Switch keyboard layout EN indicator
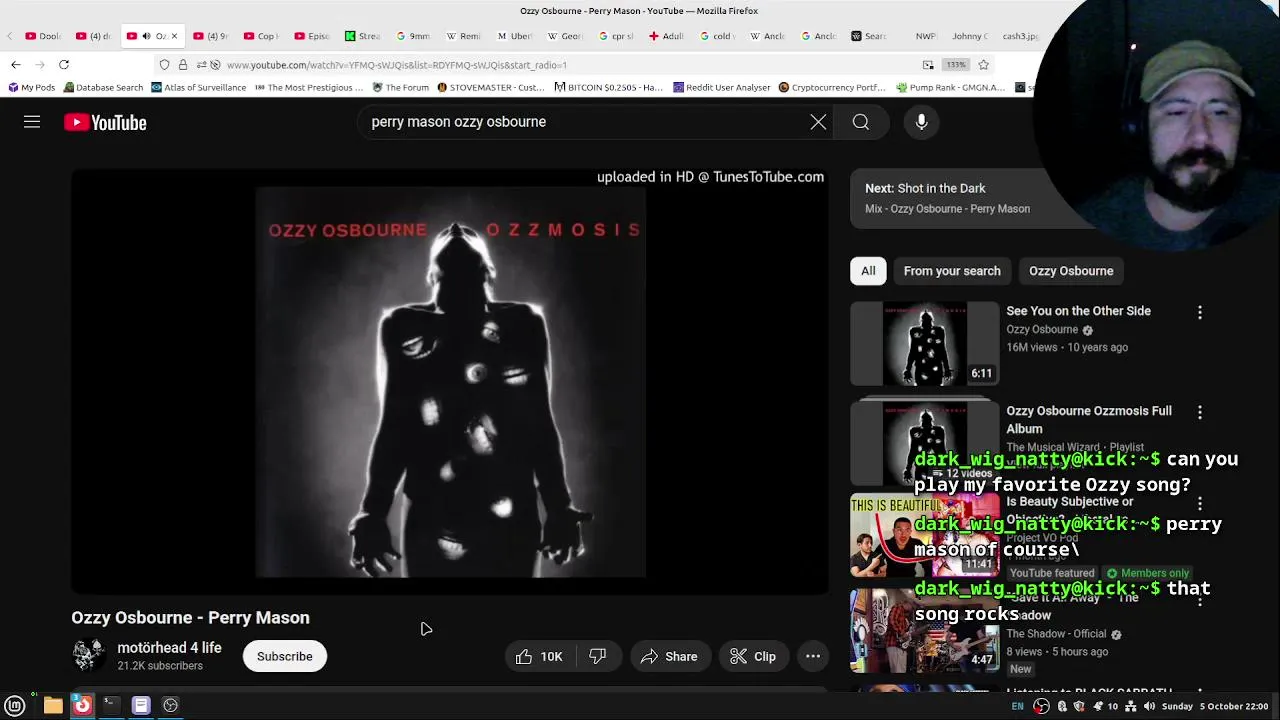 pyautogui.click(x=1017, y=706)
